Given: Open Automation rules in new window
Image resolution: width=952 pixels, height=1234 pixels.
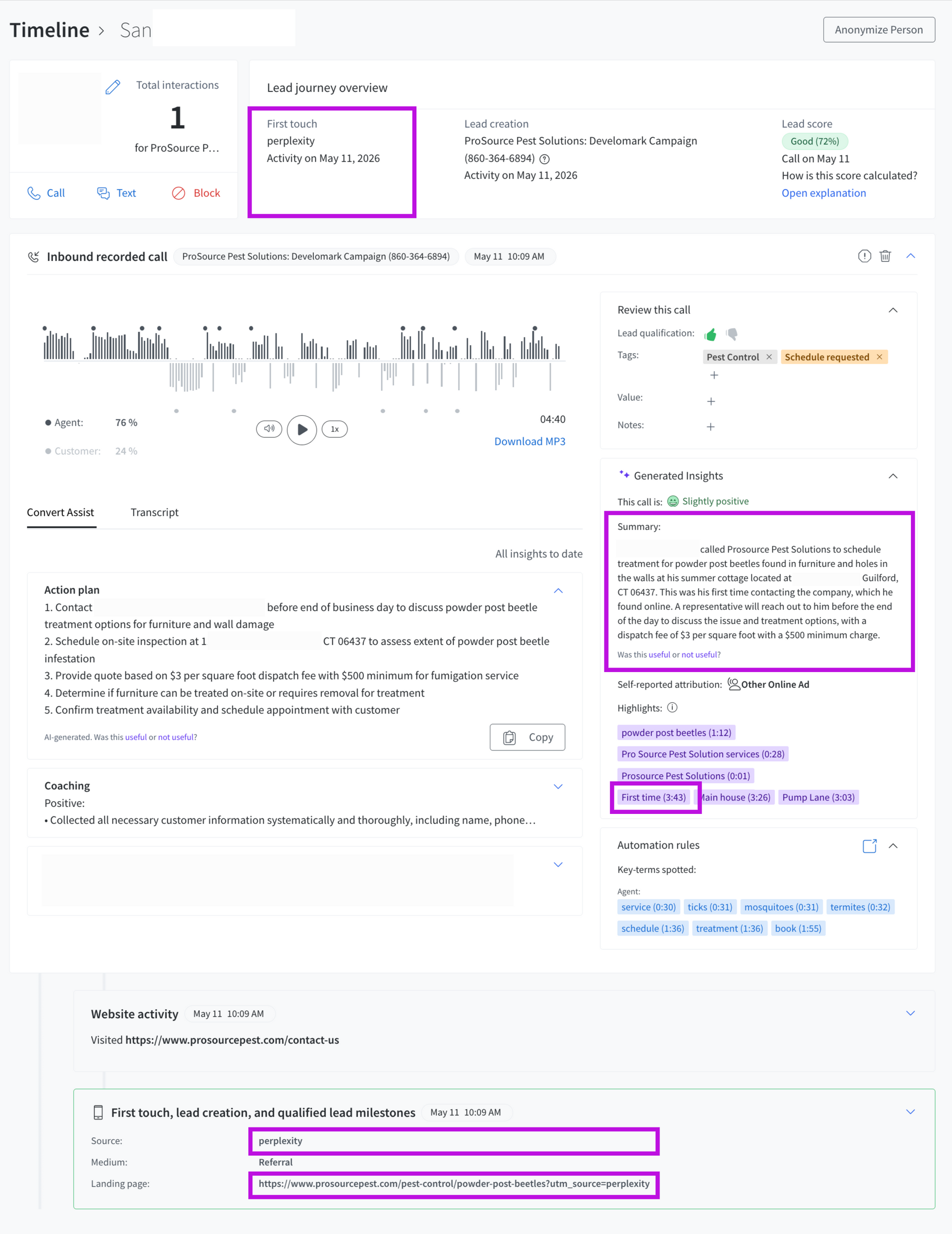Looking at the screenshot, I should (870, 845).
